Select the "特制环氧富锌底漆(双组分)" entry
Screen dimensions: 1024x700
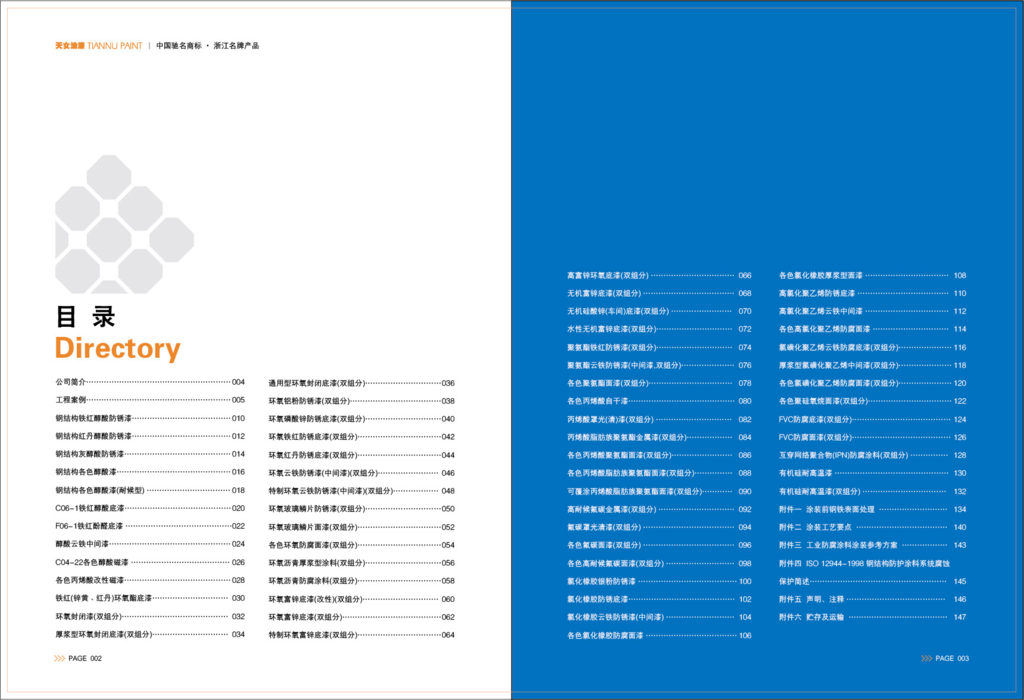[x=362, y=635]
